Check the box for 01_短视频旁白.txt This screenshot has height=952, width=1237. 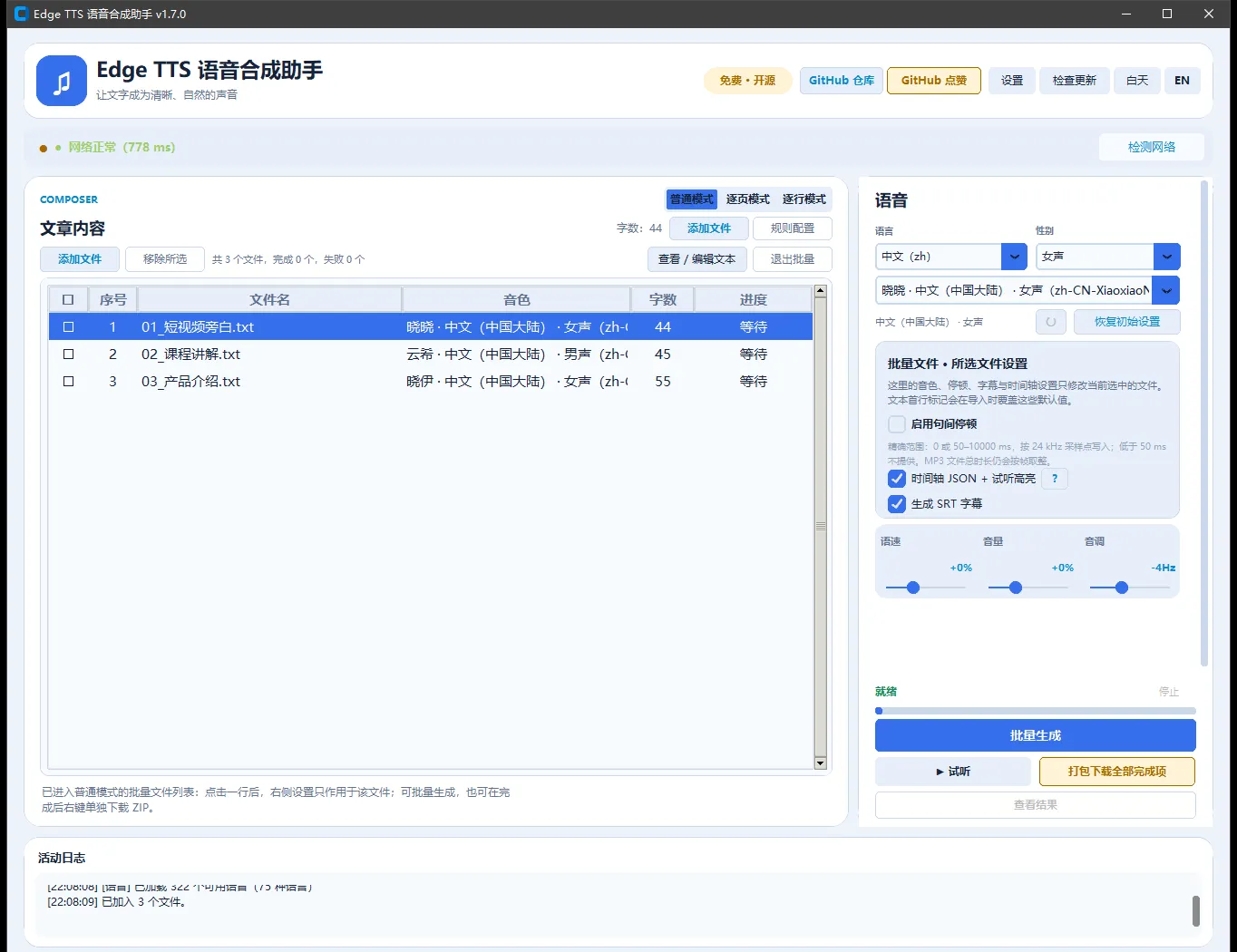pyautogui.click(x=68, y=326)
